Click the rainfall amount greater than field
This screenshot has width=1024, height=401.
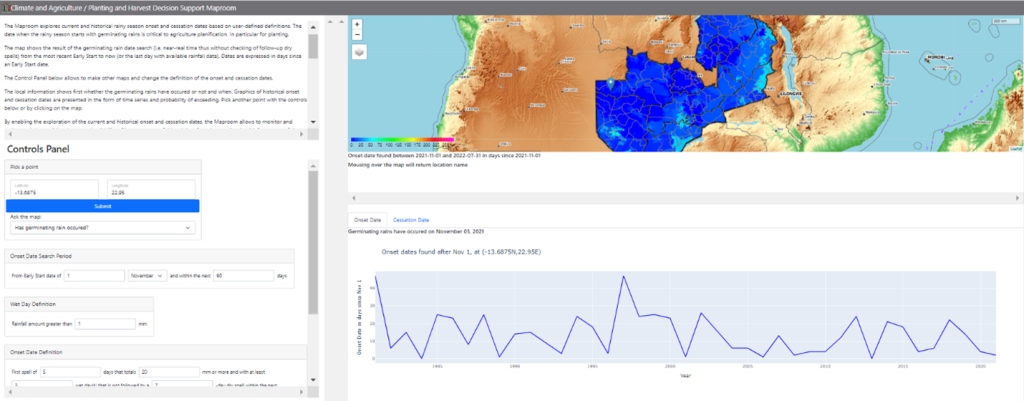tap(105, 324)
